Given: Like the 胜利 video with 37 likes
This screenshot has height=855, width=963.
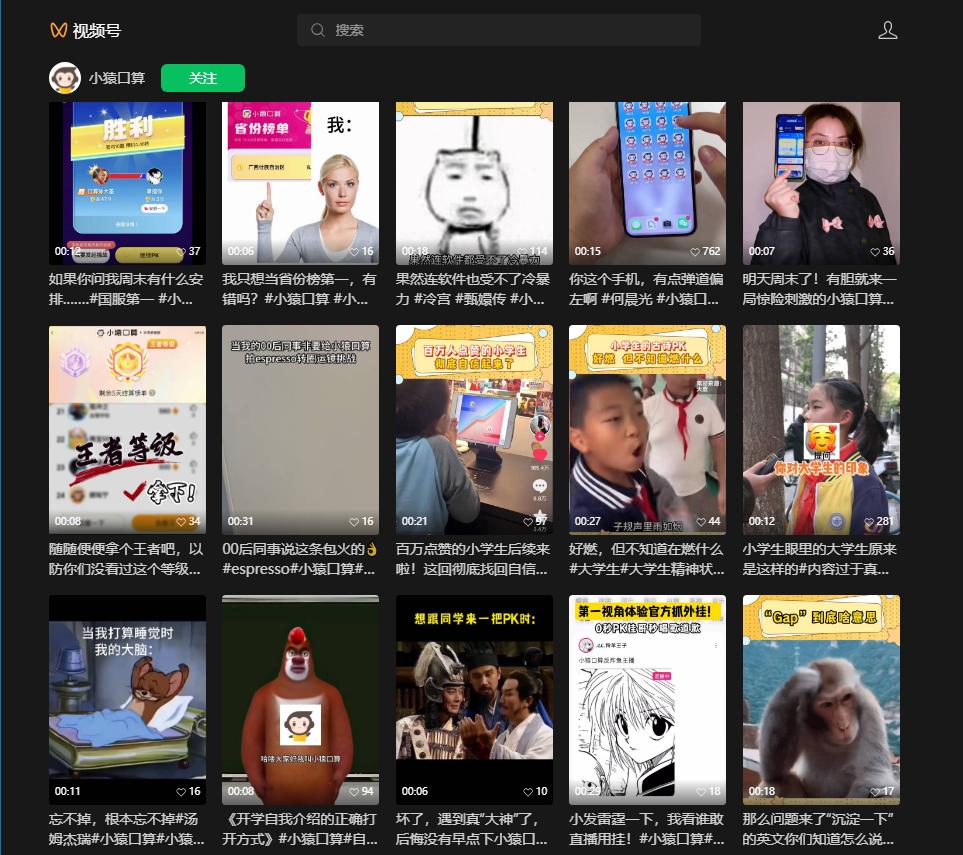Looking at the screenshot, I should (181, 251).
